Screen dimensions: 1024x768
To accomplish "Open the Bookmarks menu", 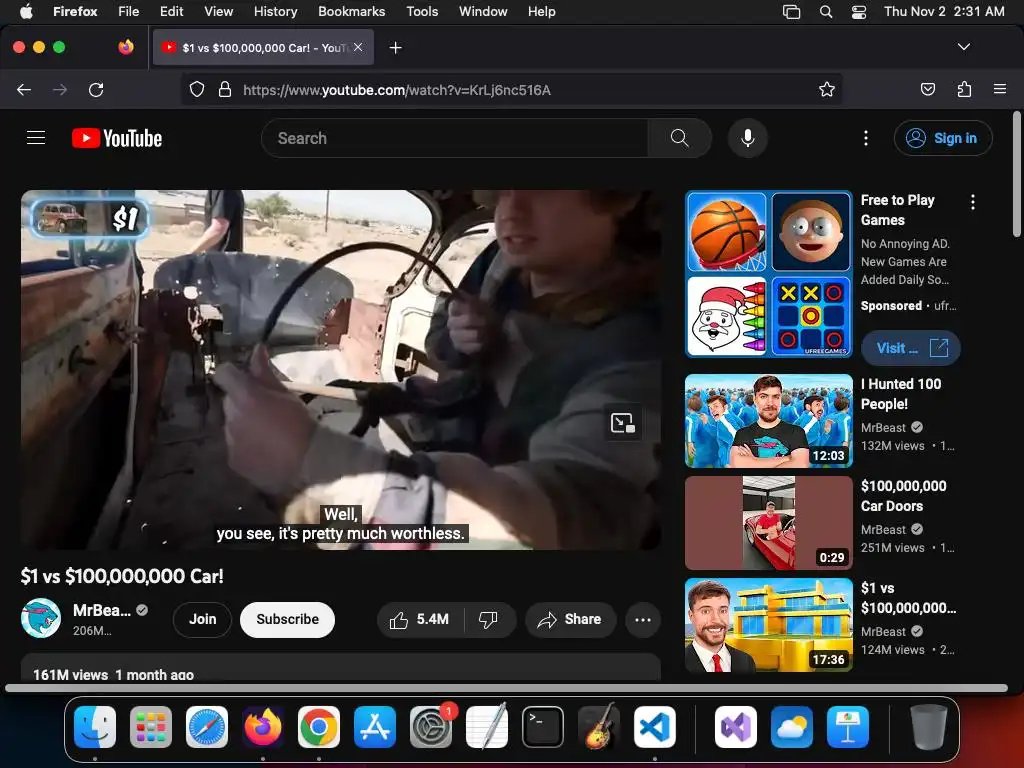I will pos(351,12).
